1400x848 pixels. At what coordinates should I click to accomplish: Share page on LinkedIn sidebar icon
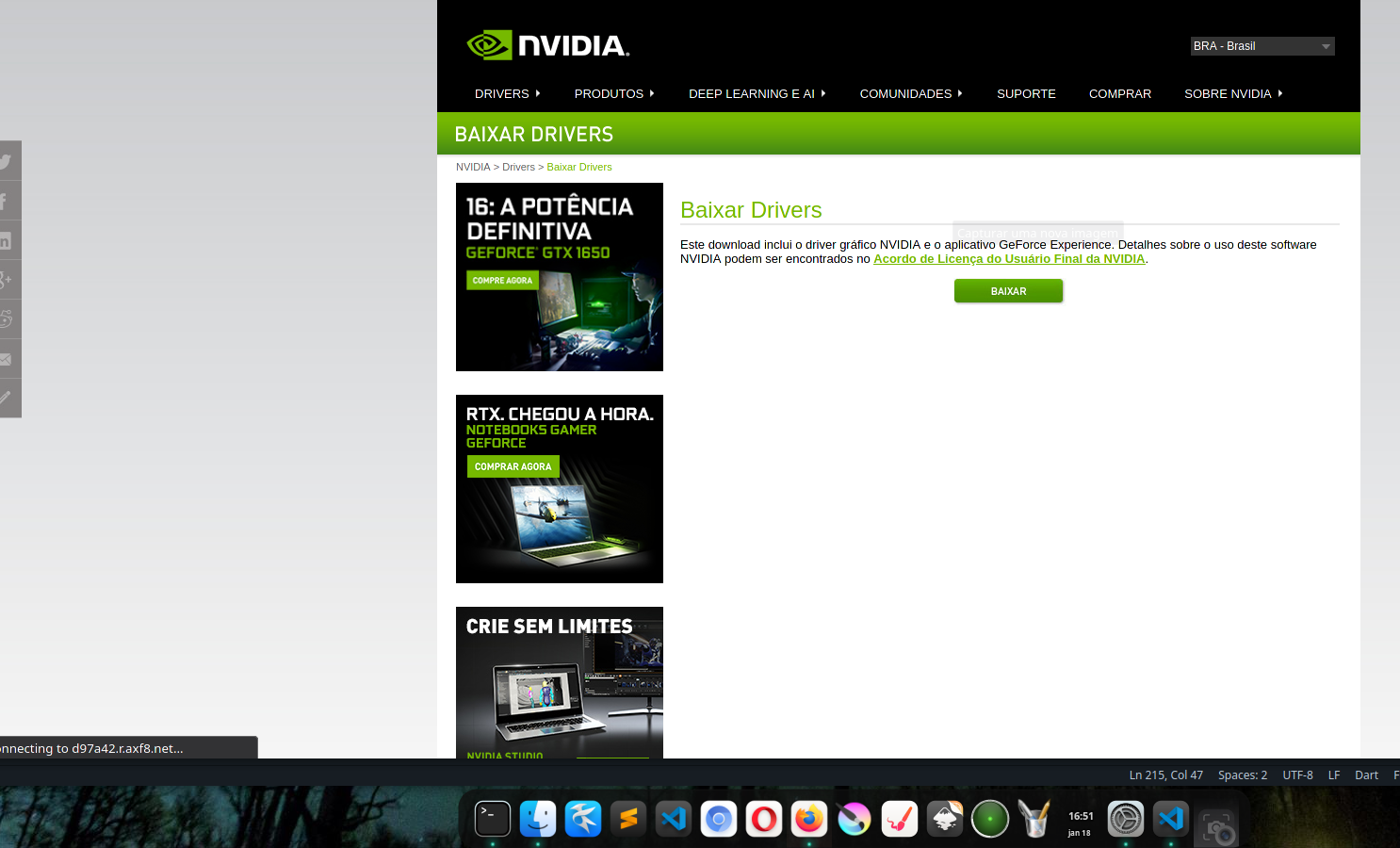tap(8, 240)
